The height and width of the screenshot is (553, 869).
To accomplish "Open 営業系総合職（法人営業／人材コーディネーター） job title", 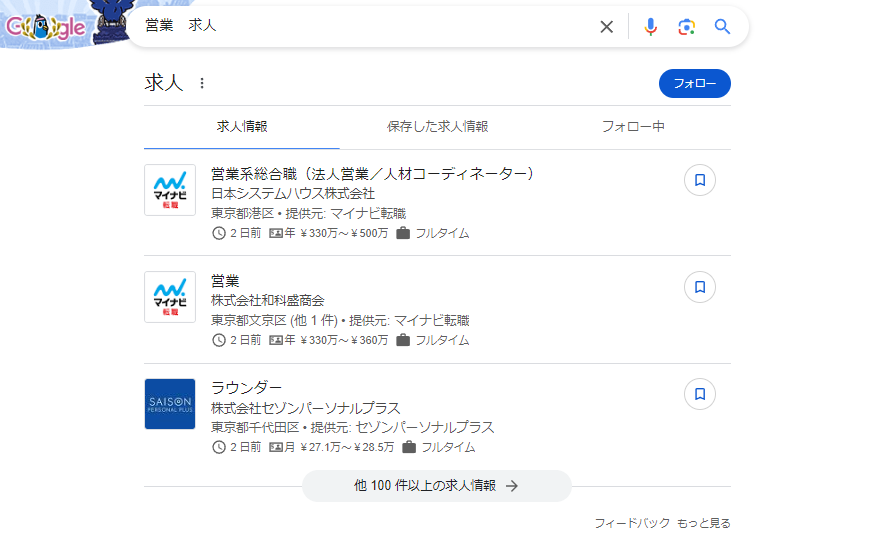I will point(372,174).
